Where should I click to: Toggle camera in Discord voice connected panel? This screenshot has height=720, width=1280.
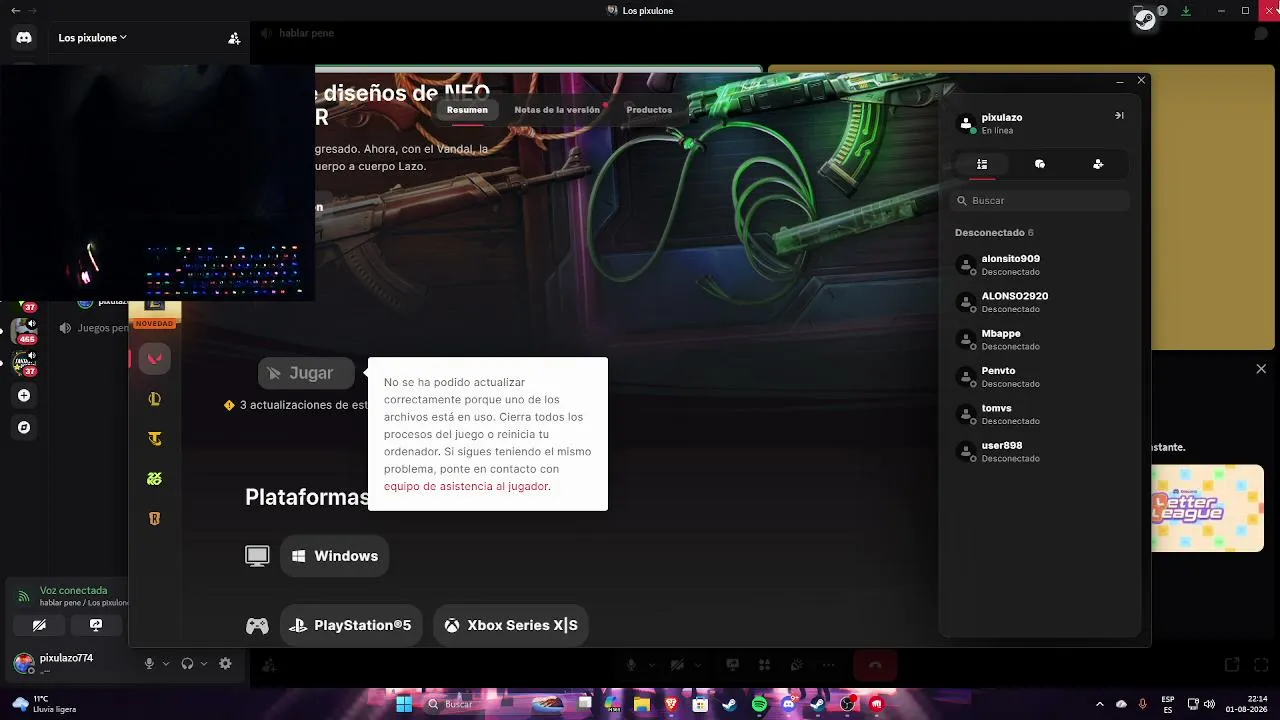[39, 625]
